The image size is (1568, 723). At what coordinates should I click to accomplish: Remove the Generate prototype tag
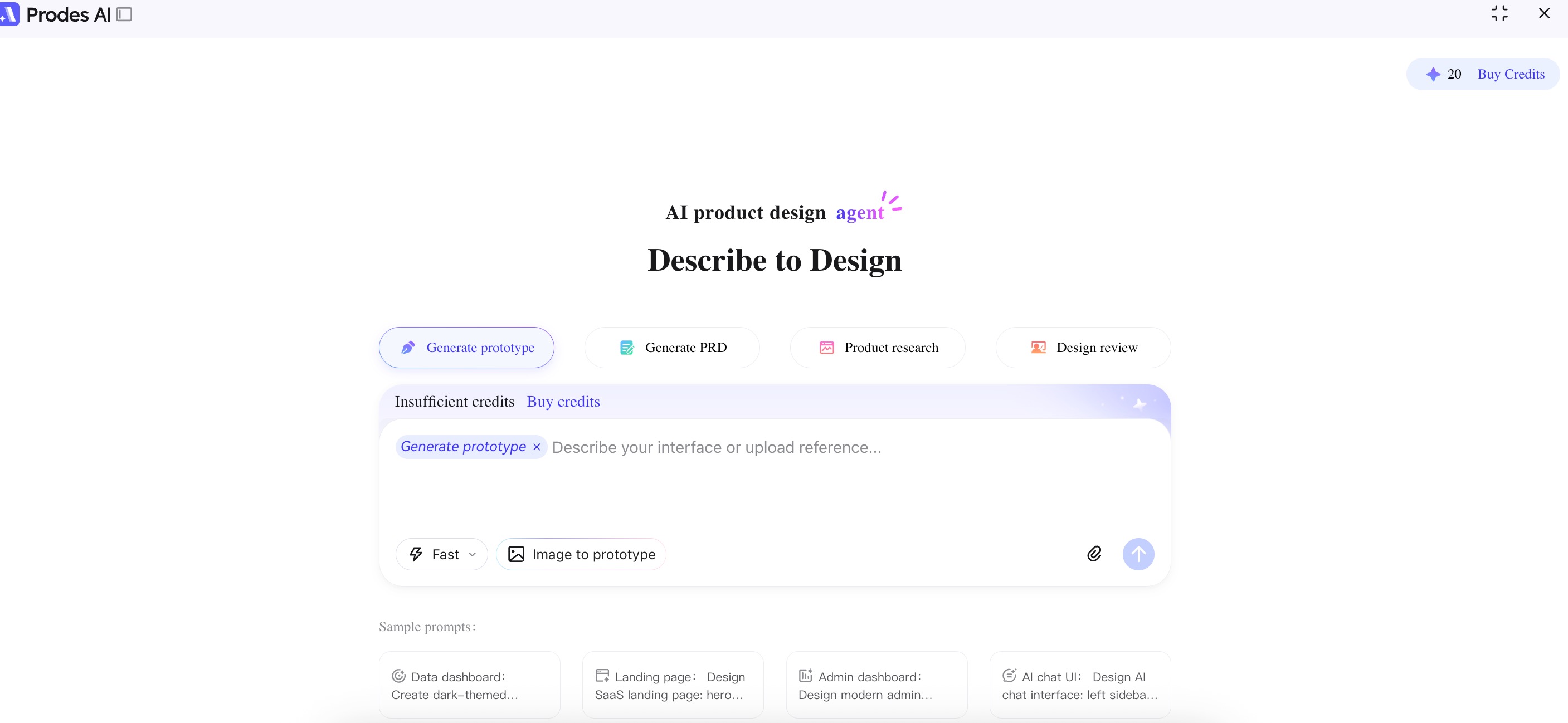(537, 447)
